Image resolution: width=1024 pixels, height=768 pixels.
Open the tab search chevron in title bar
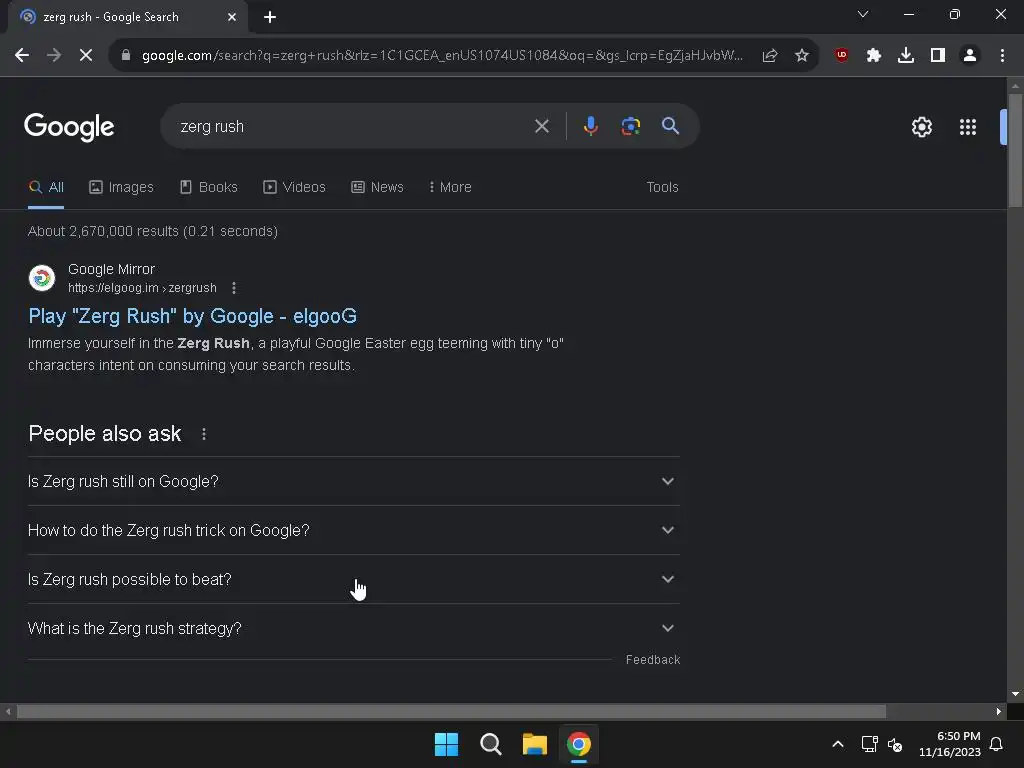(863, 14)
